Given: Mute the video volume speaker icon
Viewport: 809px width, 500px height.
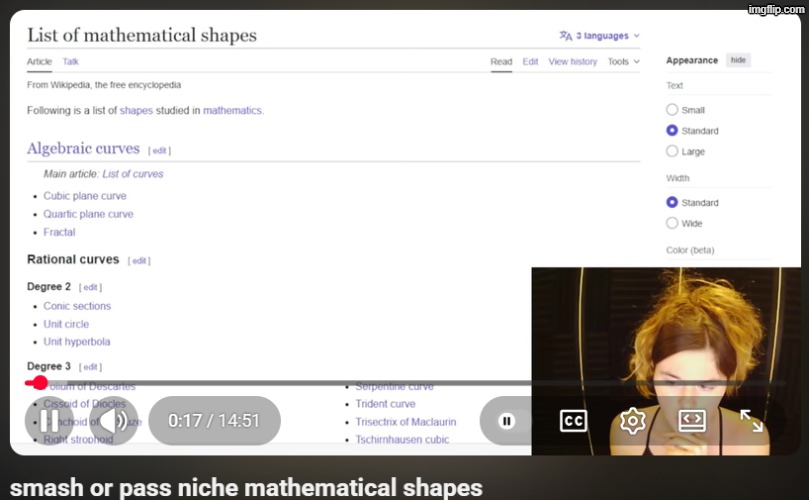Looking at the screenshot, I should tap(113, 421).
